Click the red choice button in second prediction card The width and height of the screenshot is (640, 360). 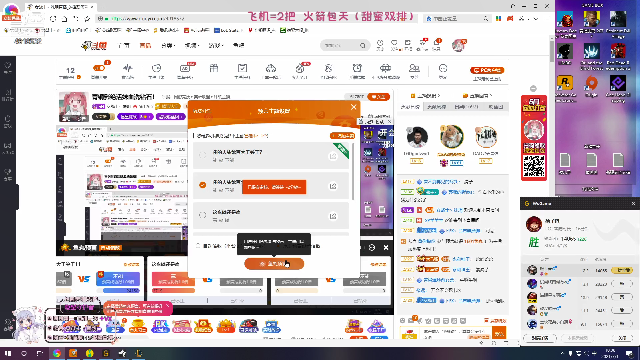pos(173,279)
